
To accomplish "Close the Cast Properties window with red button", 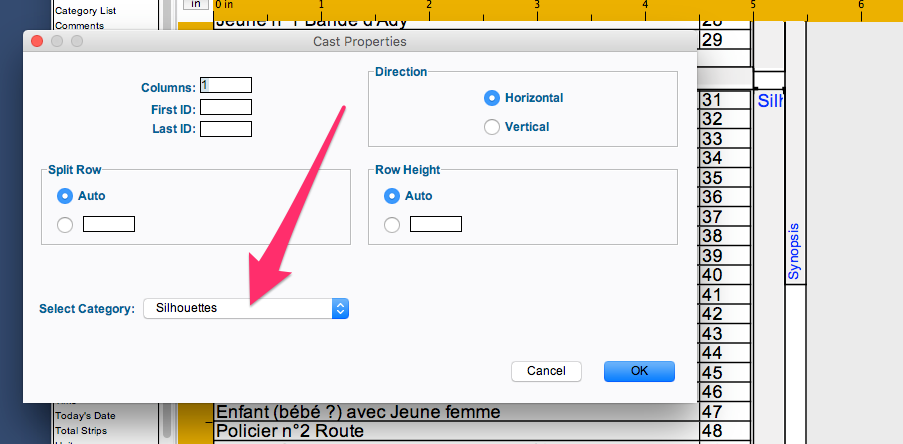I will [37, 42].
